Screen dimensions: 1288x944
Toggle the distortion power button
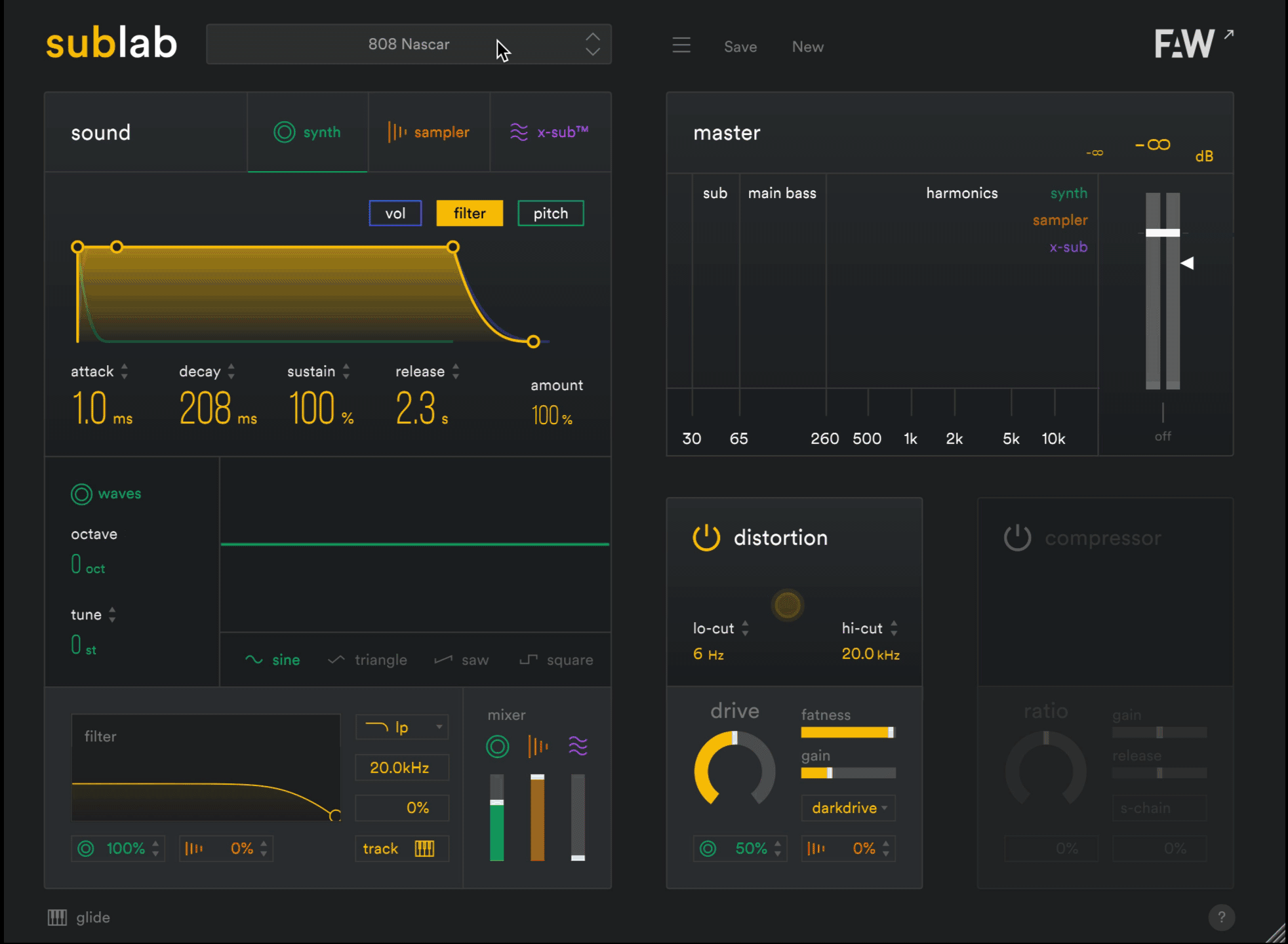[x=706, y=538]
